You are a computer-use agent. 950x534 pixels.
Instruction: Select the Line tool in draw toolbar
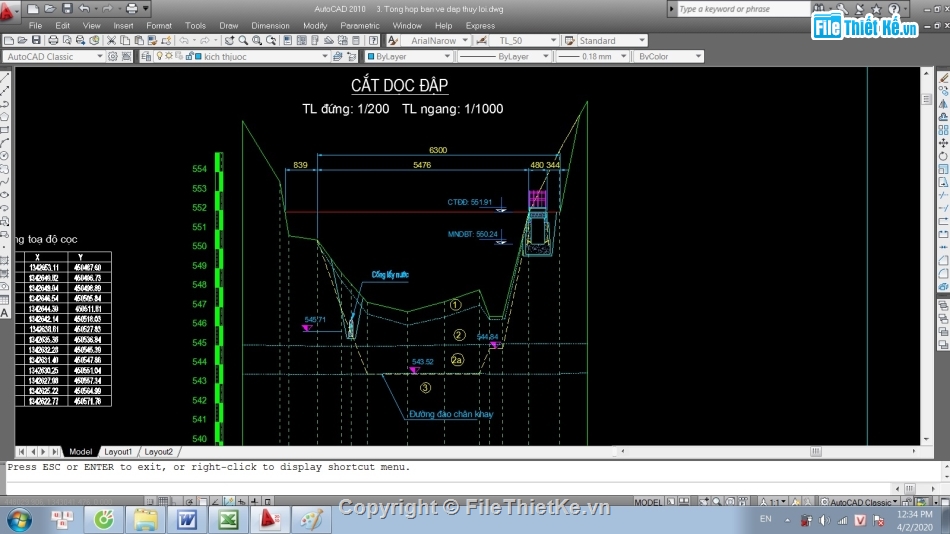click(x=5, y=78)
